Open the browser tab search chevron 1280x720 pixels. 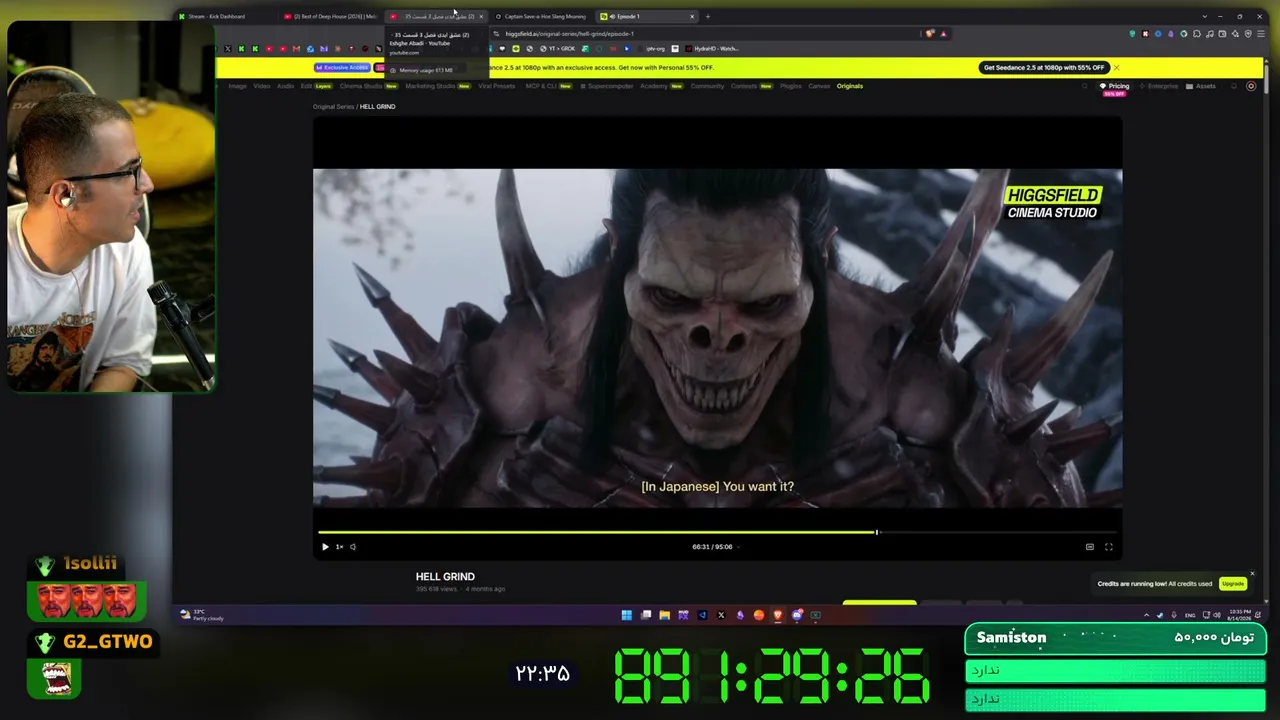[x=1204, y=16]
